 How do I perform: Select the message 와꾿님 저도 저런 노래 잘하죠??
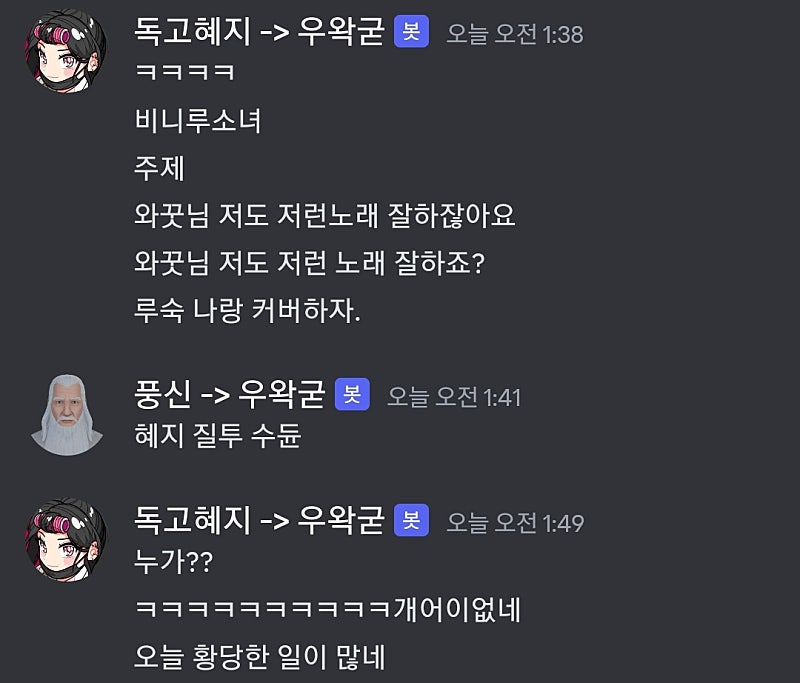[x=309, y=263]
